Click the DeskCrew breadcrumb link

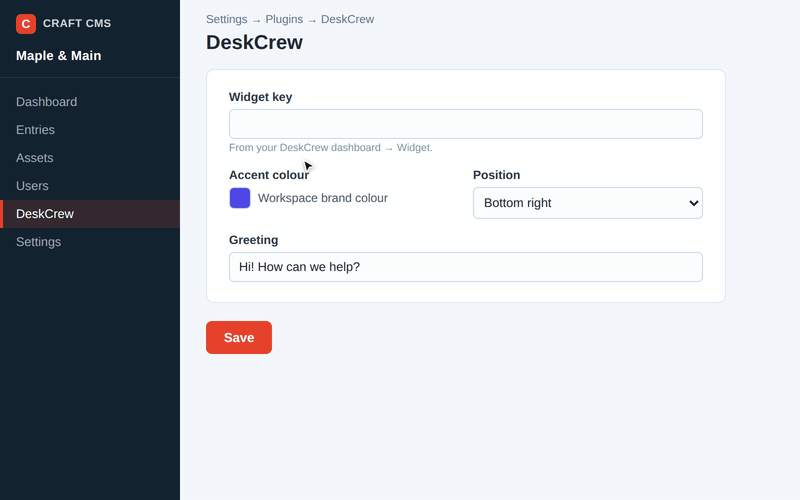click(347, 19)
